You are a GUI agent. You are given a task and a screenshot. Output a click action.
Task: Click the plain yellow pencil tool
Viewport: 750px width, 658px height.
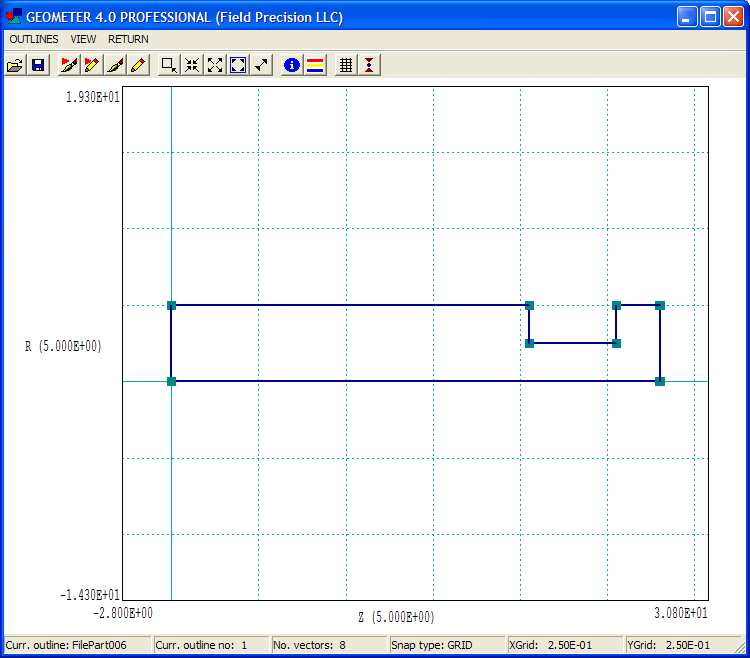click(x=138, y=65)
